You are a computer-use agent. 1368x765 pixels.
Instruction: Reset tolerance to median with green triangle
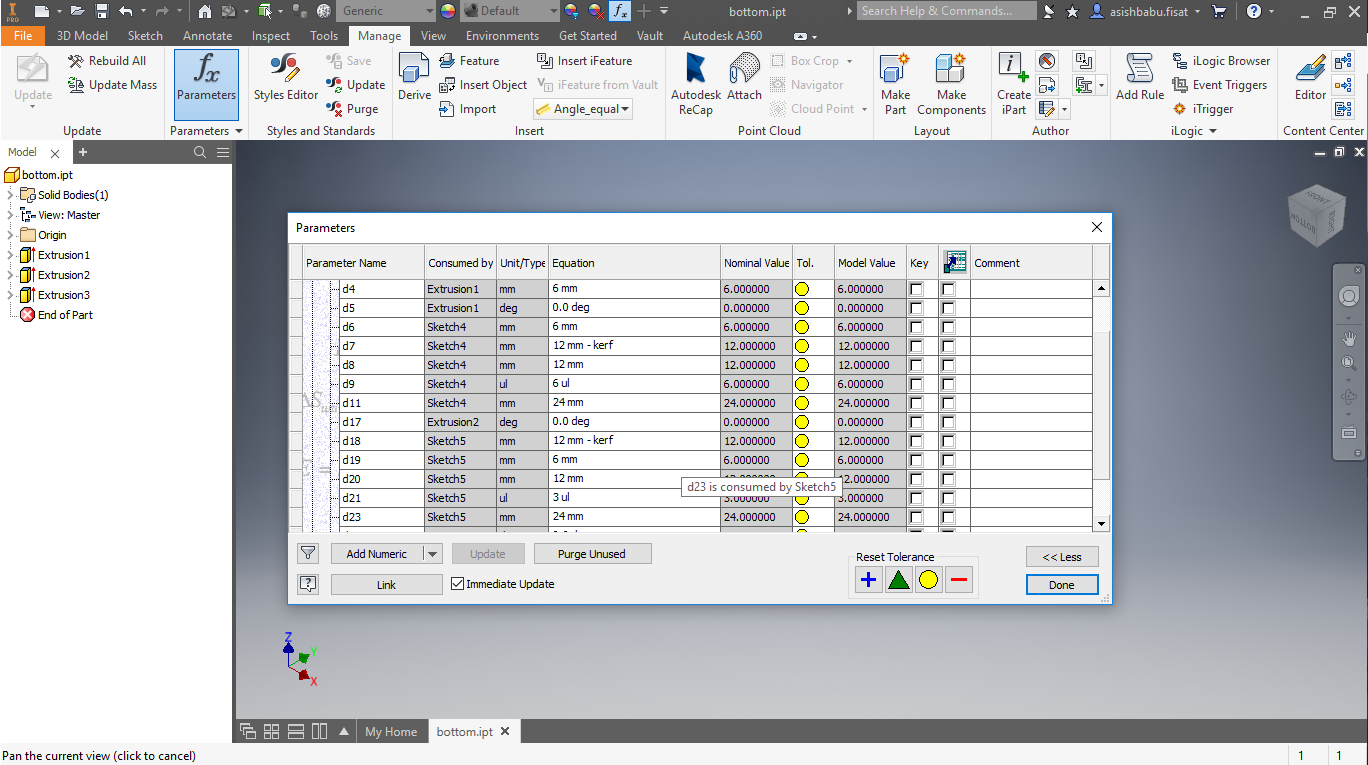click(x=899, y=580)
